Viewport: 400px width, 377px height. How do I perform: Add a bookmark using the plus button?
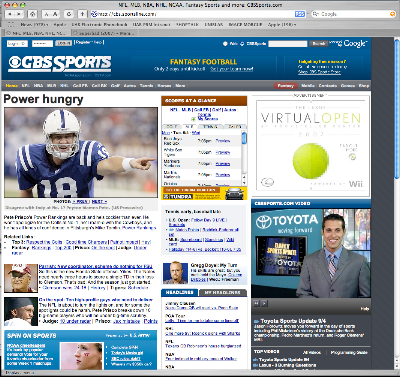point(82,14)
